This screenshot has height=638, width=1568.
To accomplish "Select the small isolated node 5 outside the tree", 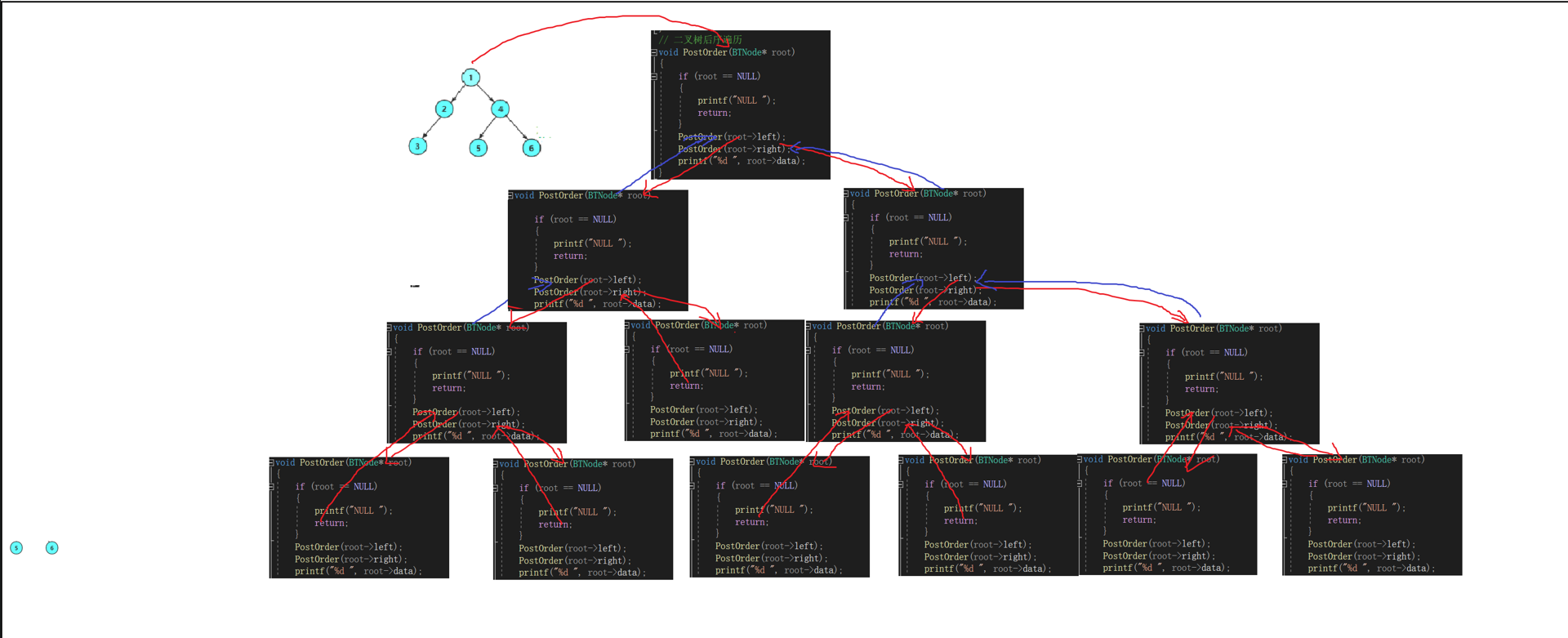I will [x=16, y=547].
